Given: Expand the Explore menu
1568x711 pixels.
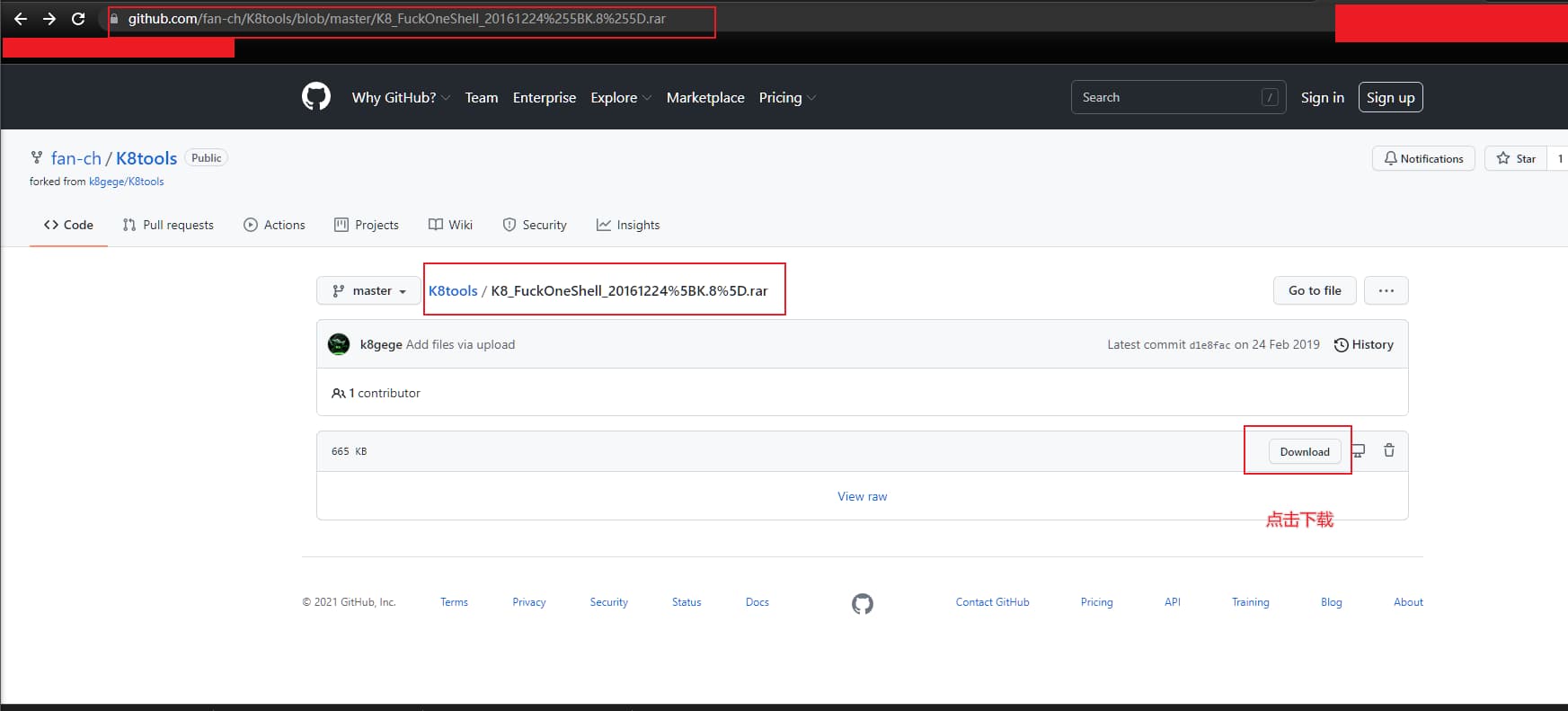Looking at the screenshot, I should [x=621, y=97].
